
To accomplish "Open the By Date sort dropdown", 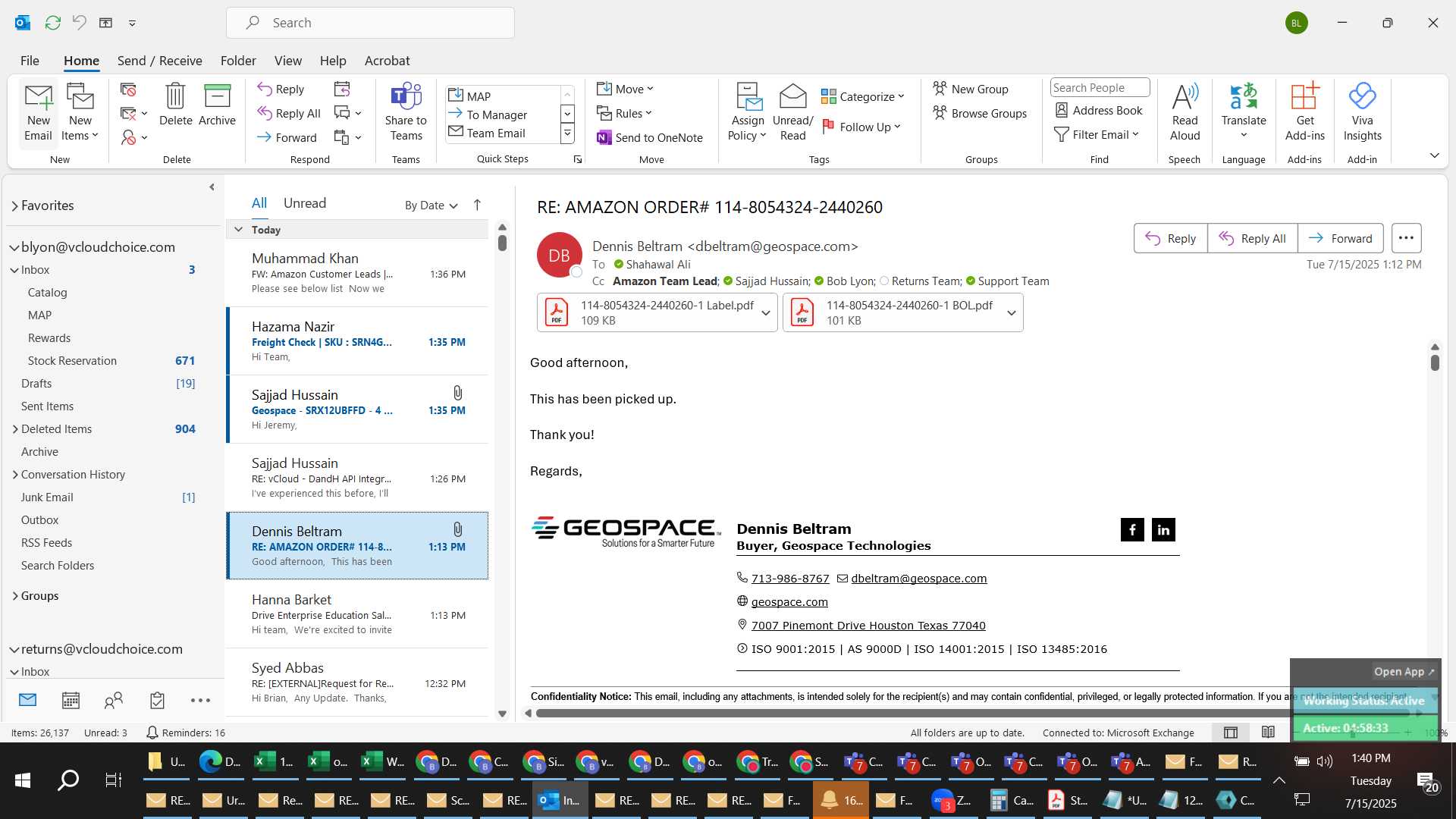I will (x=431, y=205).
